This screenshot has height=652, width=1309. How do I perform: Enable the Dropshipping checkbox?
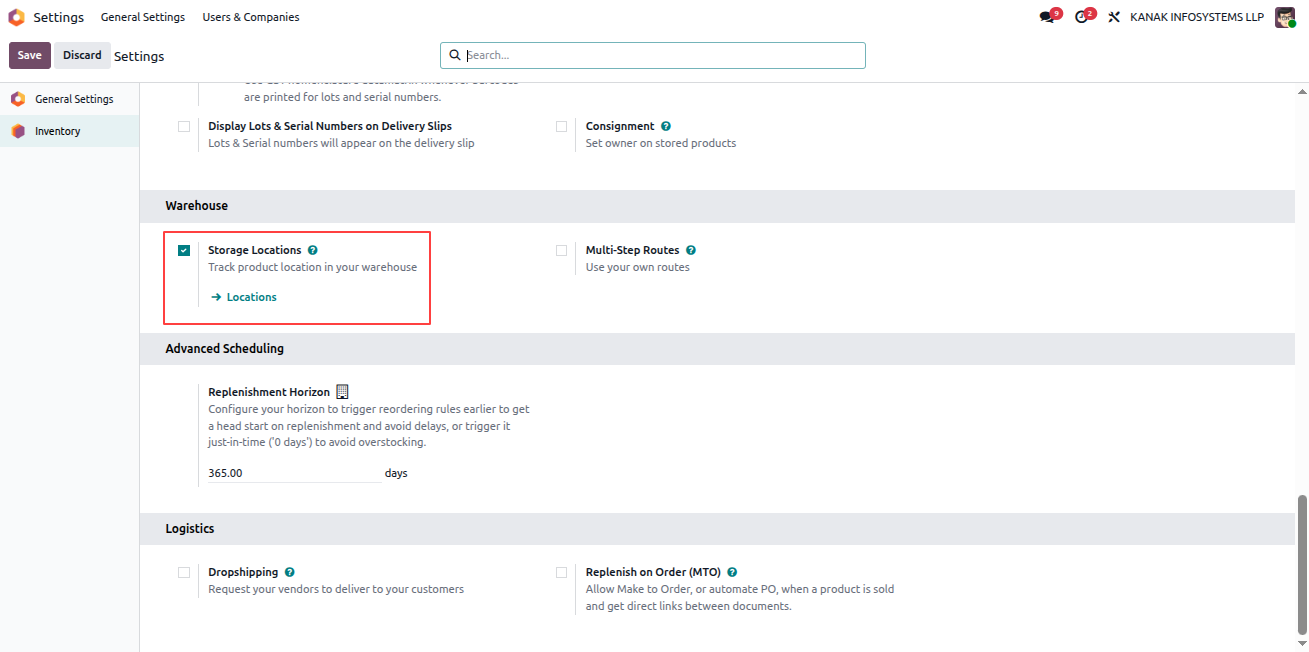point(184,572)
